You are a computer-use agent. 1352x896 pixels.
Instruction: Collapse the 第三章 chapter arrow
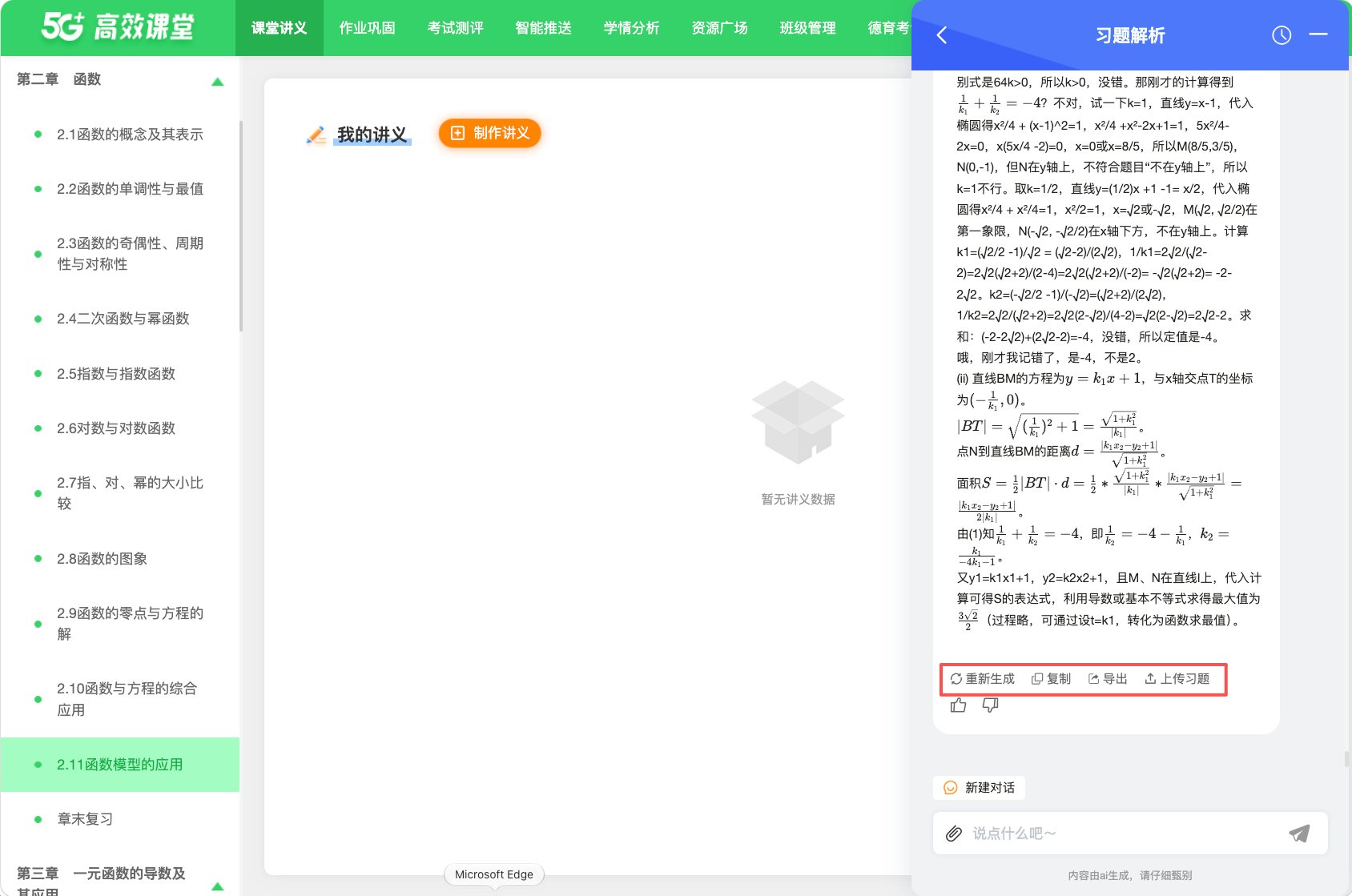217,886
